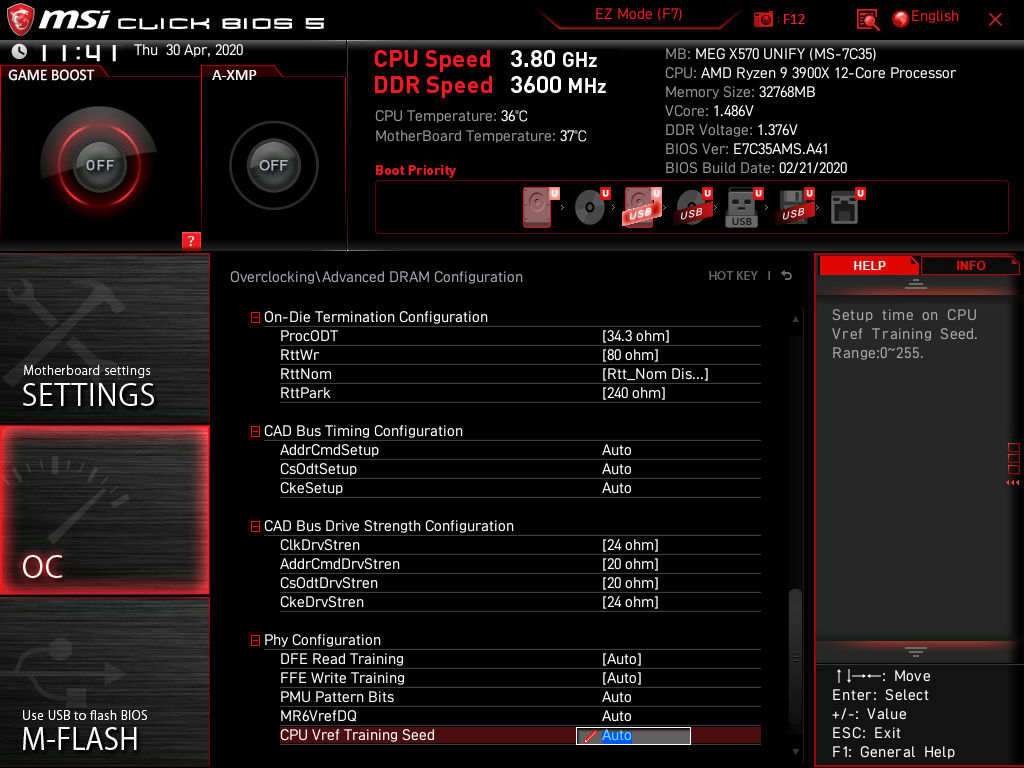Toggle the GAME BOOST knob
Screen dimensions: 1024x768
(x=99, y=165)
